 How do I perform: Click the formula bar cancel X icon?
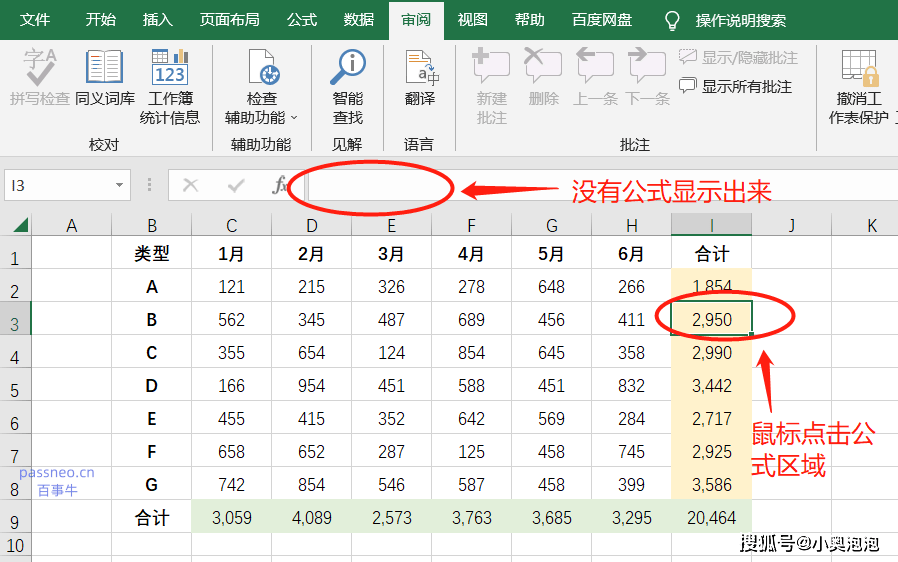point(190,185)
